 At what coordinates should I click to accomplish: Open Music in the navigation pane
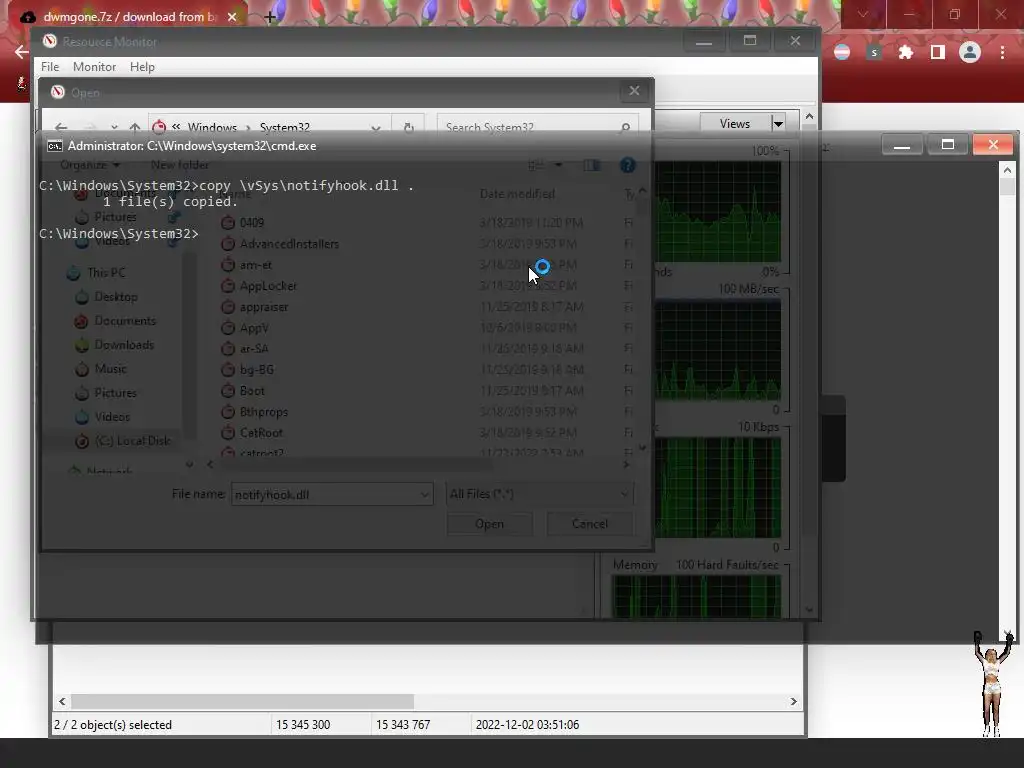[x=110, y=368]
